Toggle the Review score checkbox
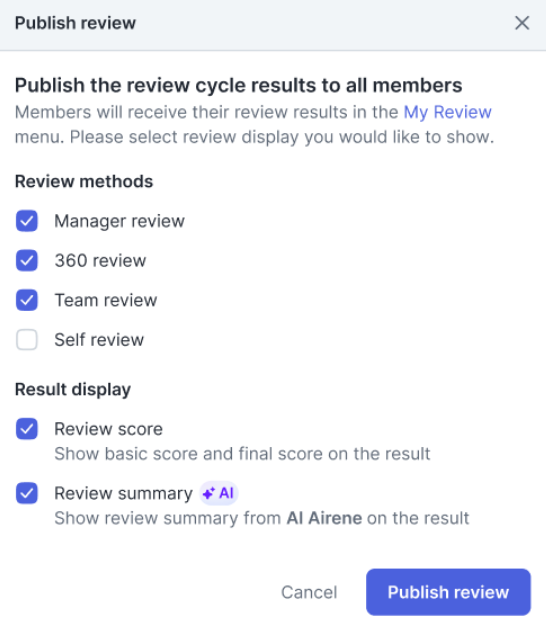This screenshot has height=634, width=546. coord(27,429)
